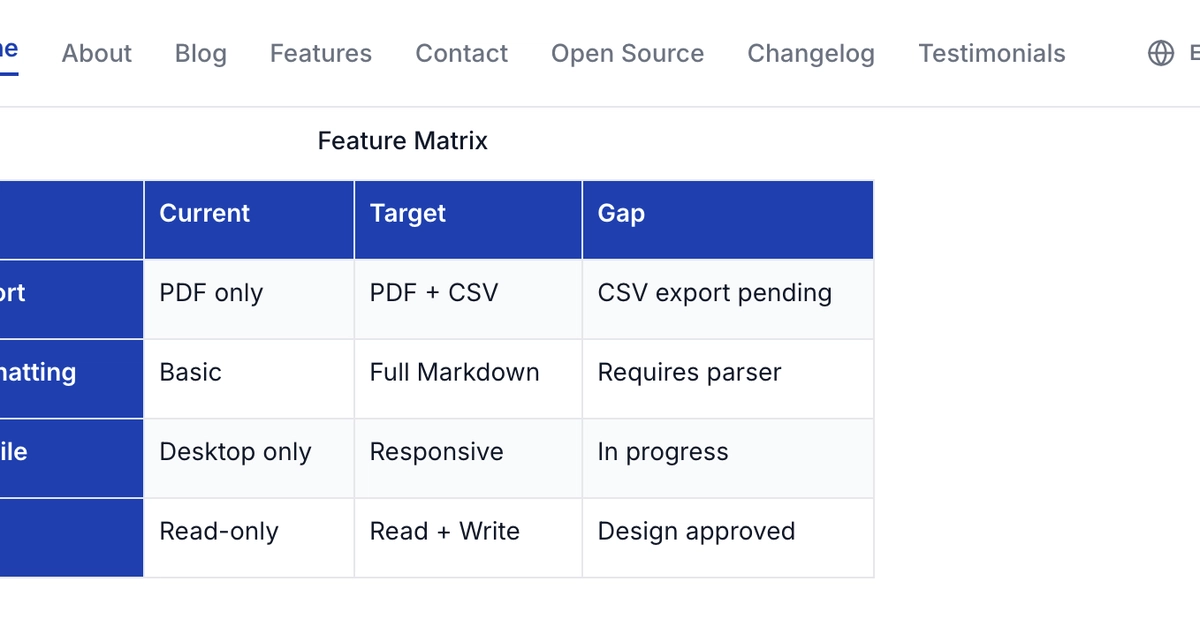1200x627 pixels.
Task: Select the In progress cell
Action: tap(728, 458)
